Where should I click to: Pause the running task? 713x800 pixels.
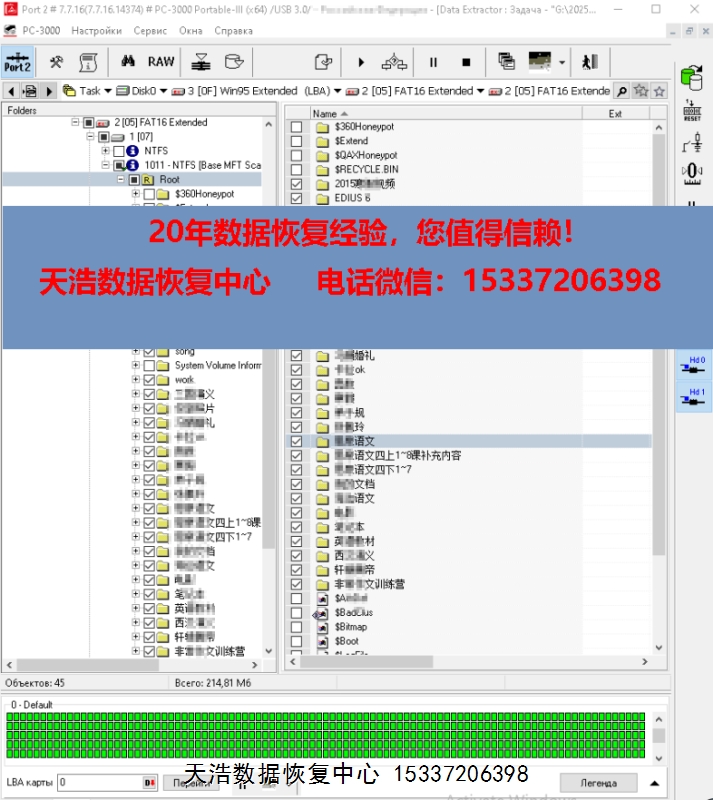(x=433, y=62)
